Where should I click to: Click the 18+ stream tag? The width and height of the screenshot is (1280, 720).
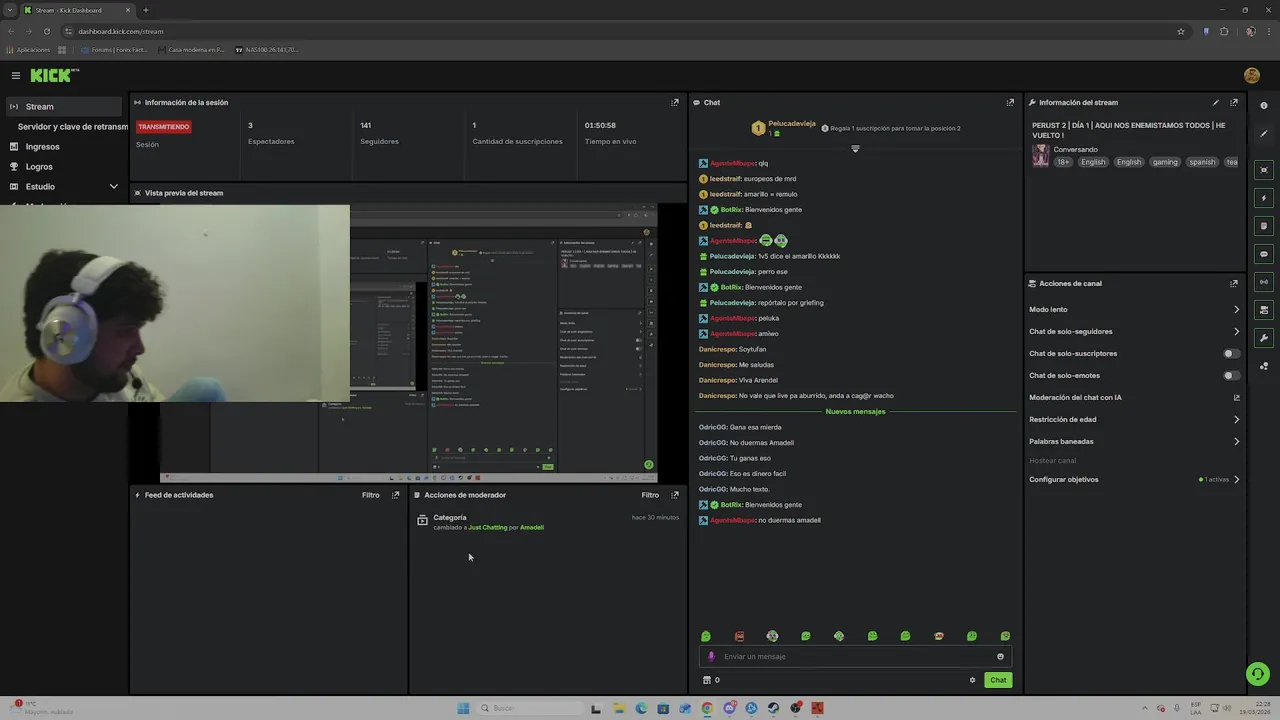pyautogui.click(x=1063, y=162)
